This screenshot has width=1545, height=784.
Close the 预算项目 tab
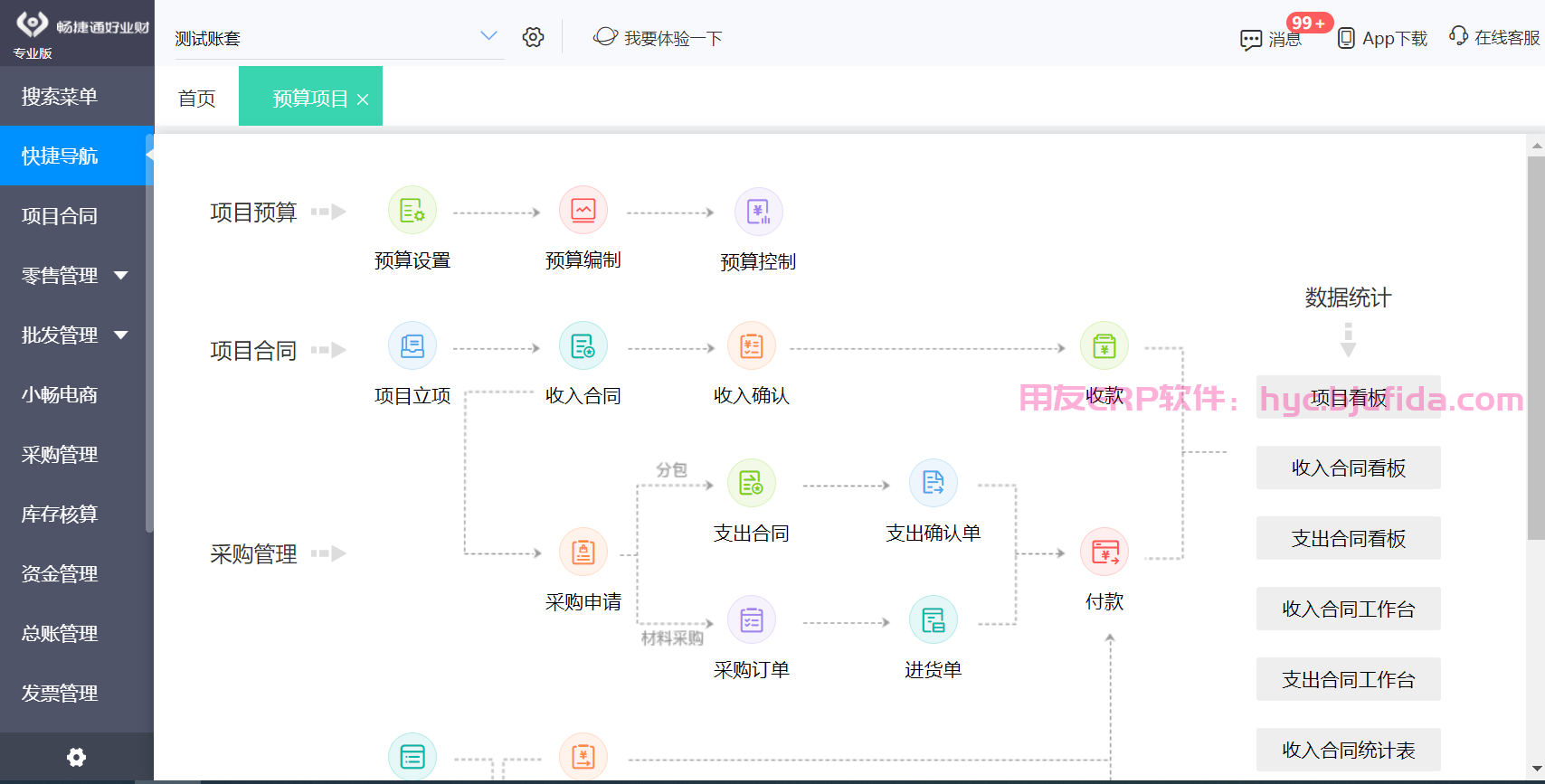pyautogui.click(x=363, y=99)
